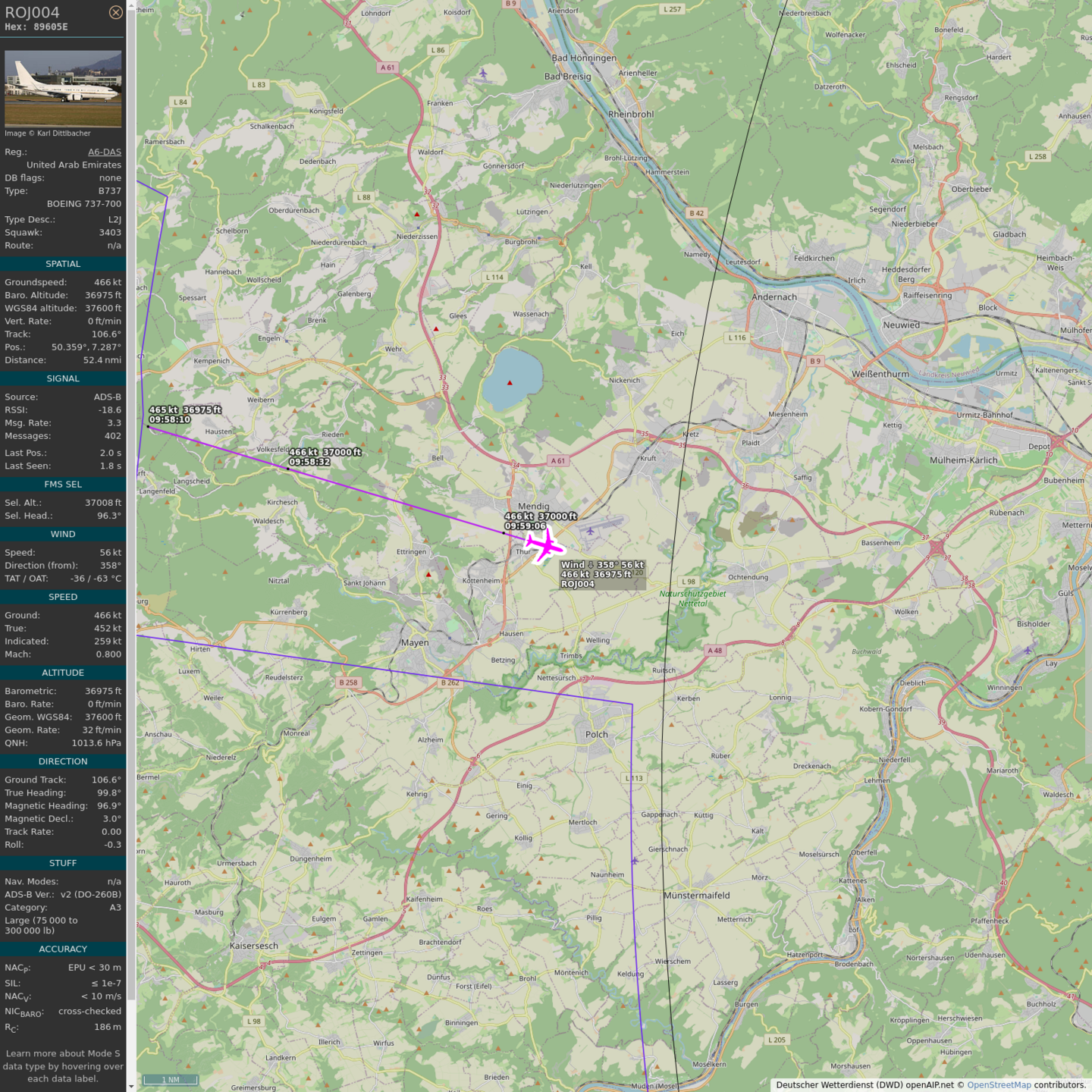Image resolution: width=1092 pixels, height=1092 pixels.
Task: Click the SPATIAL section header
Action: (x=63, y=264)
